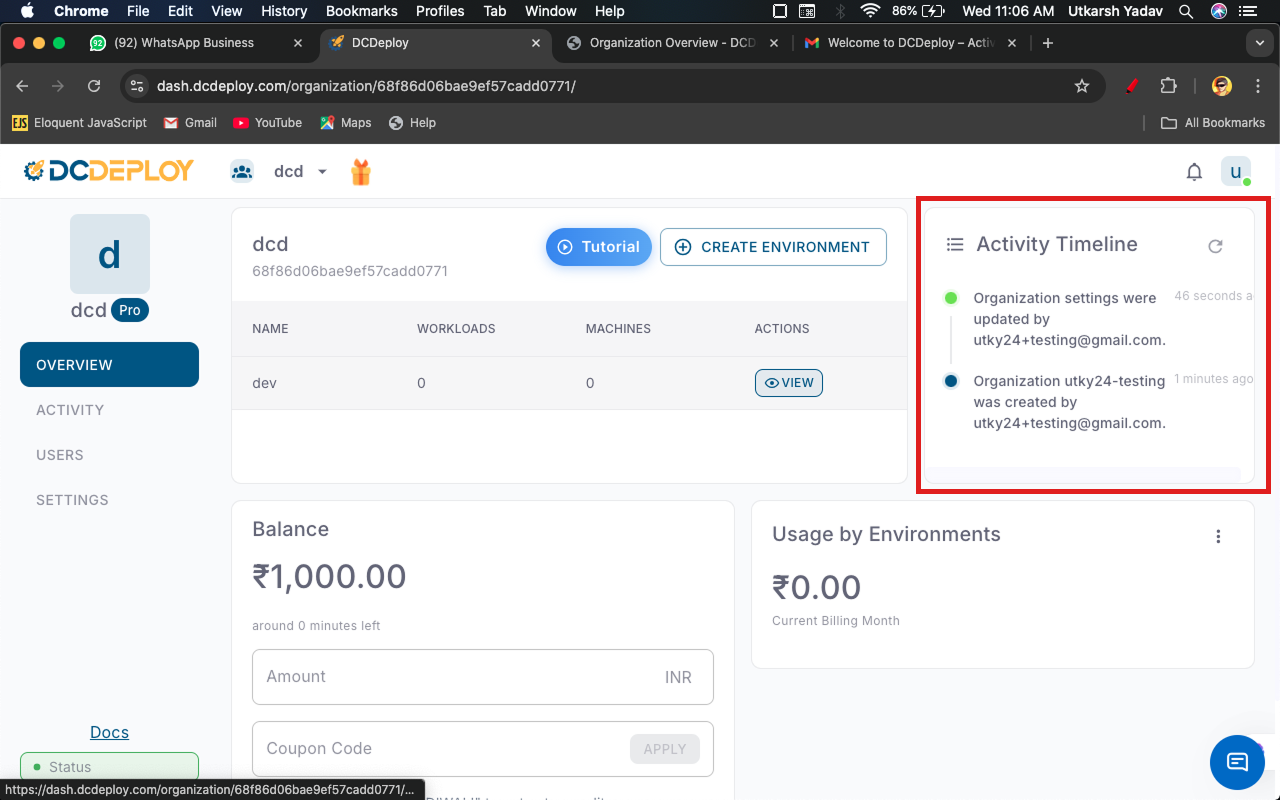This screenshot has height=800, width=1280.
Task: Refresh the Activity Timeline
Action: (1215, 246)
